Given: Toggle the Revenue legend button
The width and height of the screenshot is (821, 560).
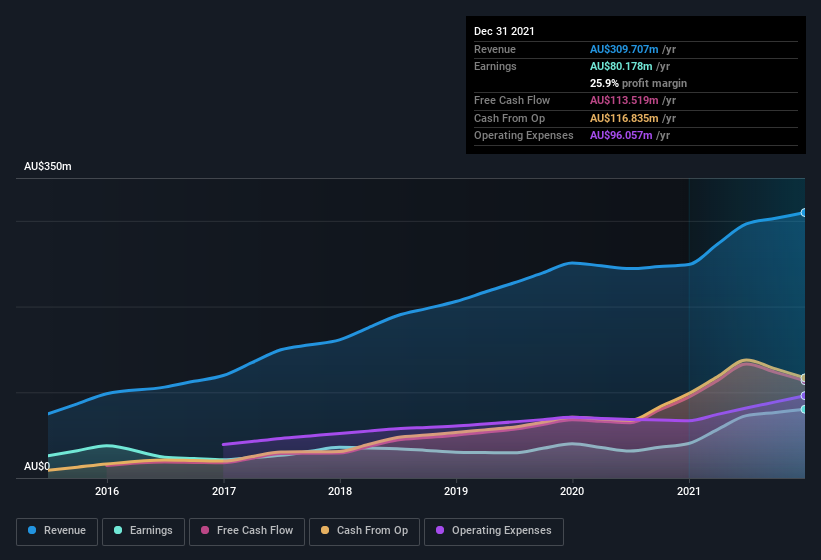Looking at the screenshot, I should 57,531.
